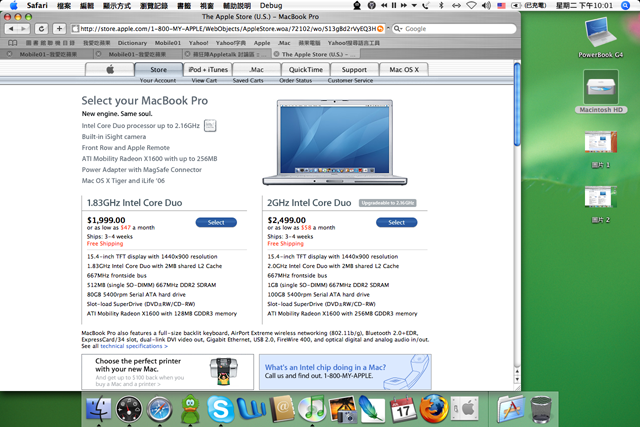Open the volume control in menu bar
The width and height of the screenshot is (640, 427).
pos(486,5)
